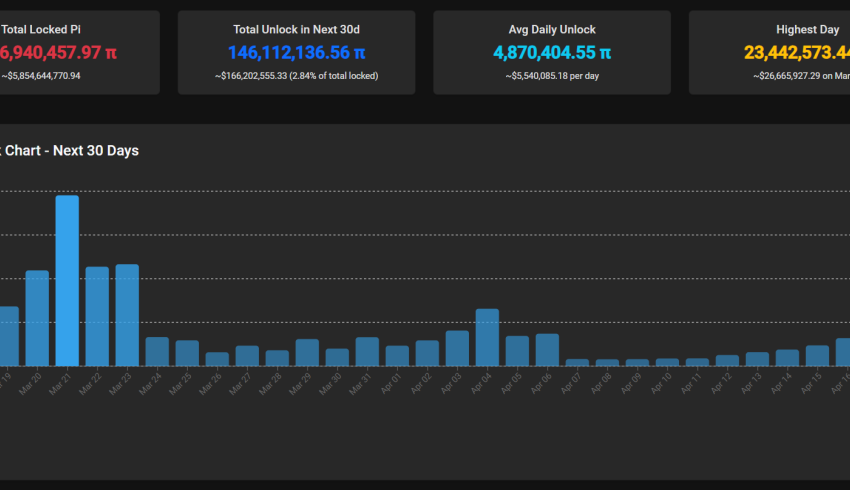The width and height of the screenshot is (850, 490).
Task: Select the Mar 25 bar
Action: tap(187, 353)
